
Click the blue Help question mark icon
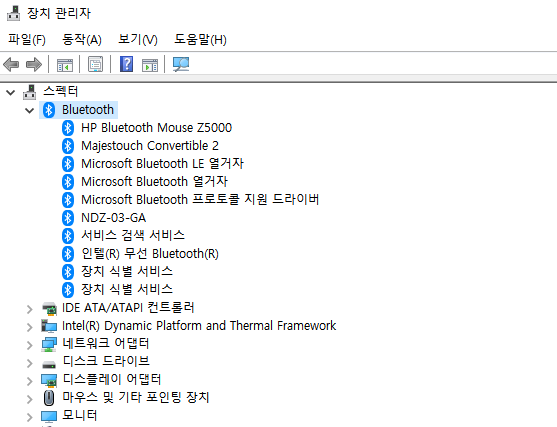coord(126,64)
